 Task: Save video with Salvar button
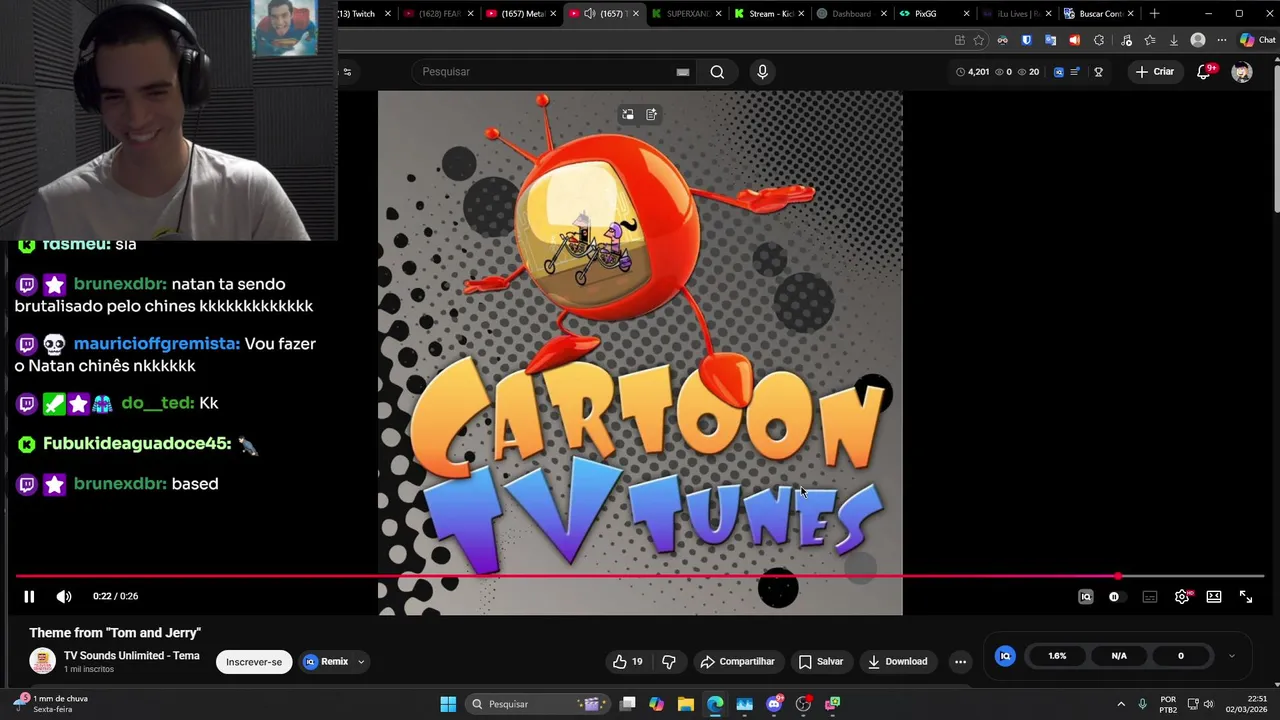coord(821,662)
